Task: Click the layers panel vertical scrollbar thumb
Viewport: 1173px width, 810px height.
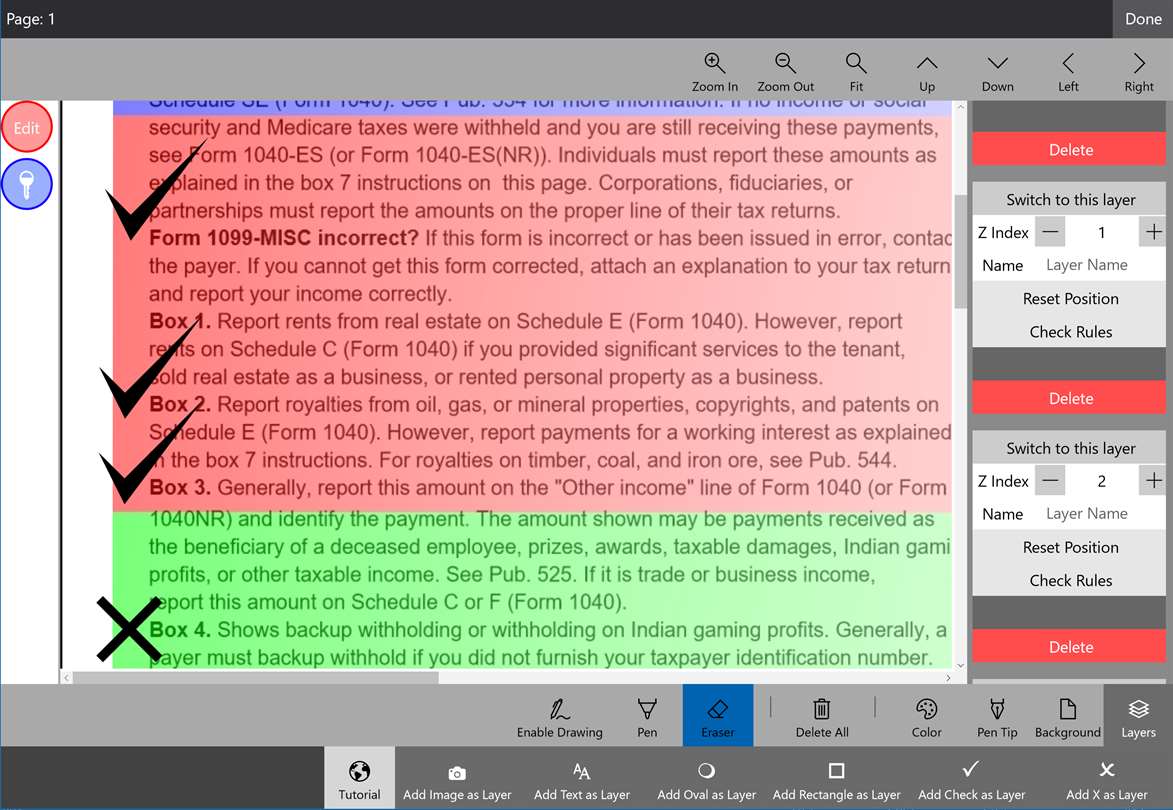Action: (961, 251)
